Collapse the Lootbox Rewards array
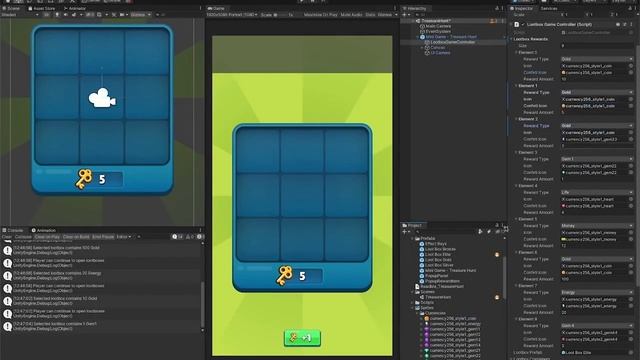Viewport: 640px width, 360px height. (511, 39)
